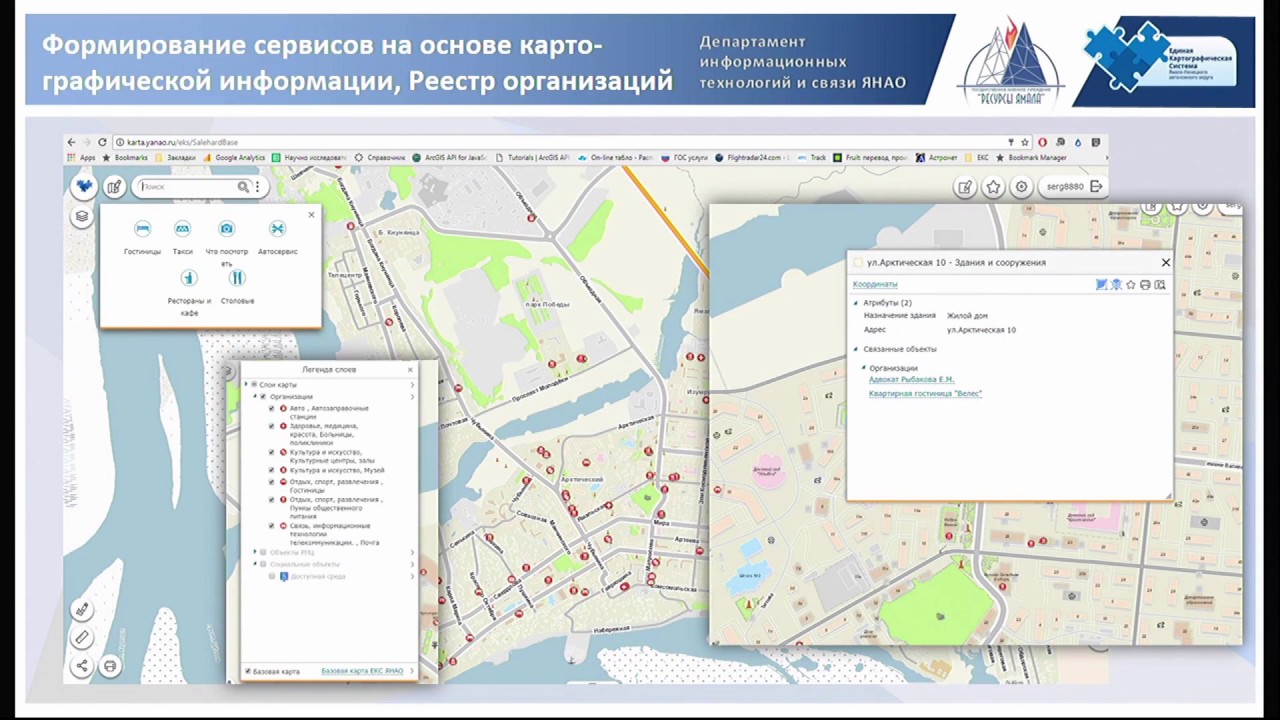Collapse the Атрибуты (2) section
Image resolution: width=1280 pixels, height=720 pixels.
(x=856, y=303)
